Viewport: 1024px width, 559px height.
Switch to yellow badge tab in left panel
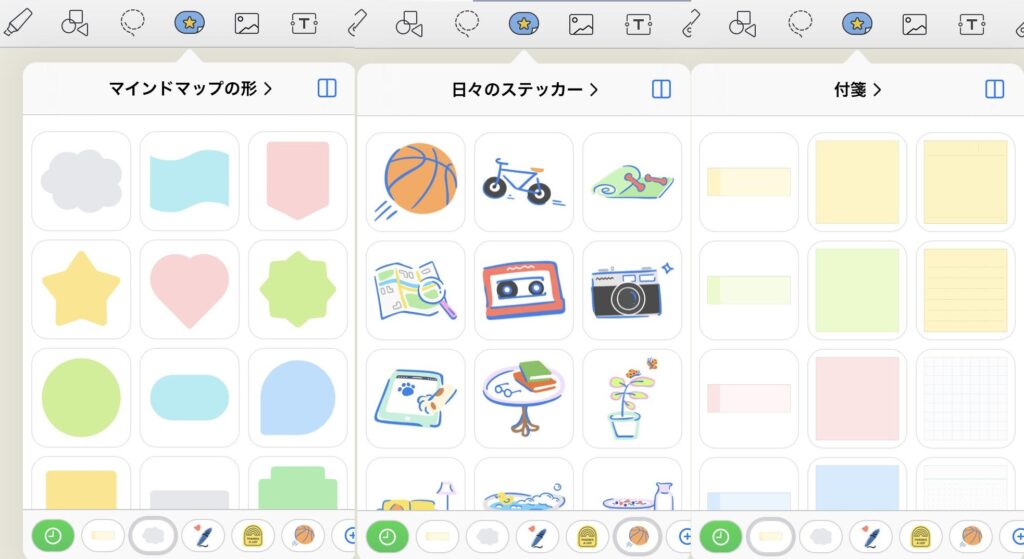click(253, 536)
